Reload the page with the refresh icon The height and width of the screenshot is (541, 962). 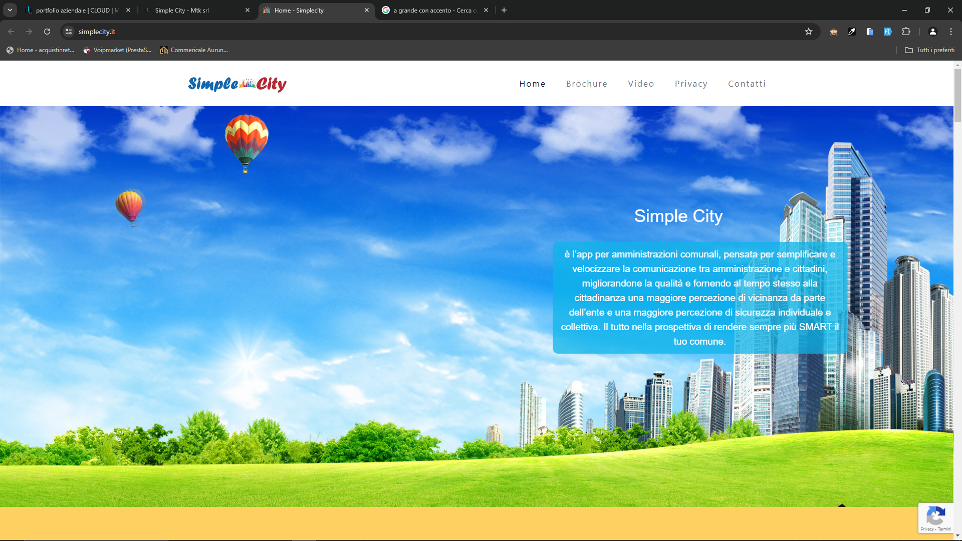point(46,31)
